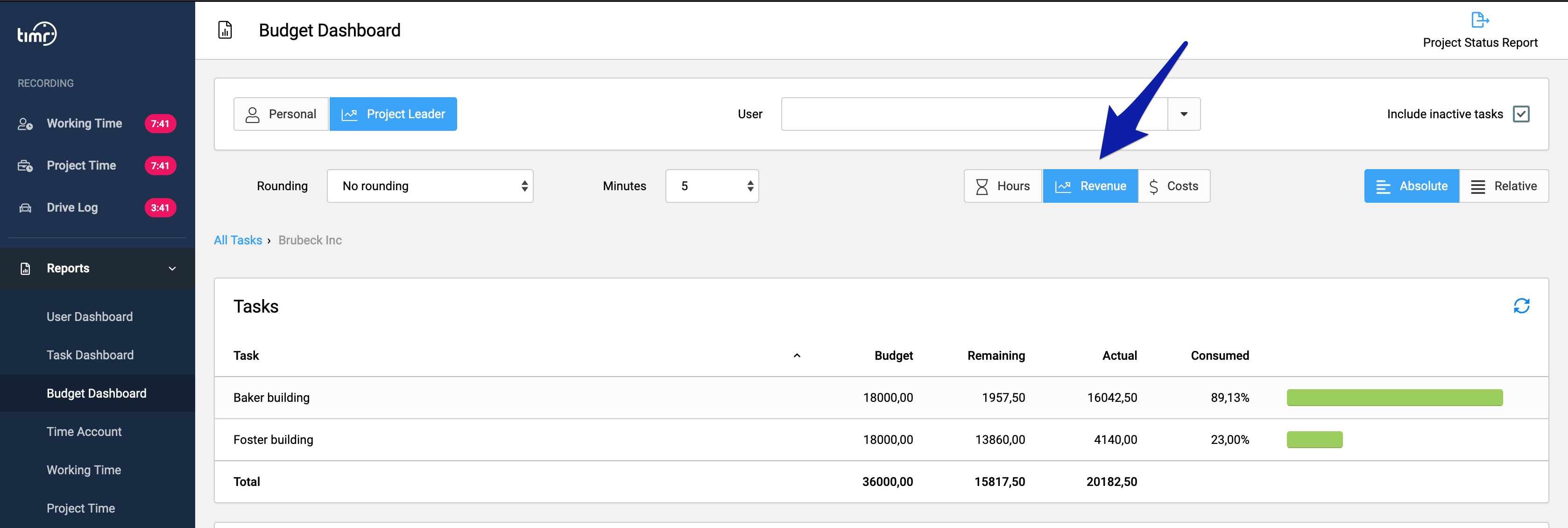
Task: Go to Working Time recording
Action: point(85,124)
